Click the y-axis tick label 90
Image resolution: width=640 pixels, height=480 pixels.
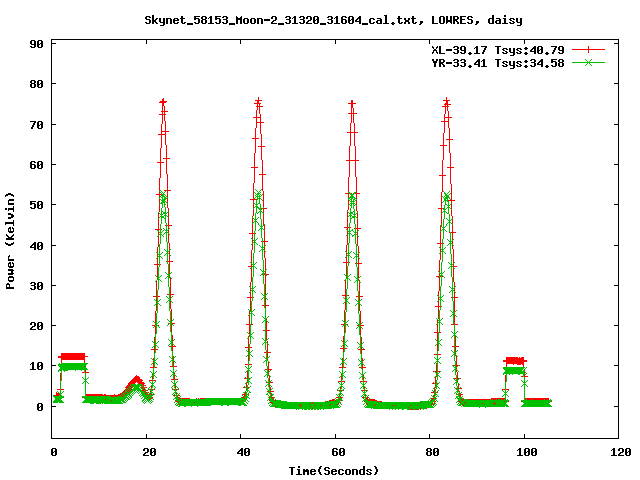[36, 44]
